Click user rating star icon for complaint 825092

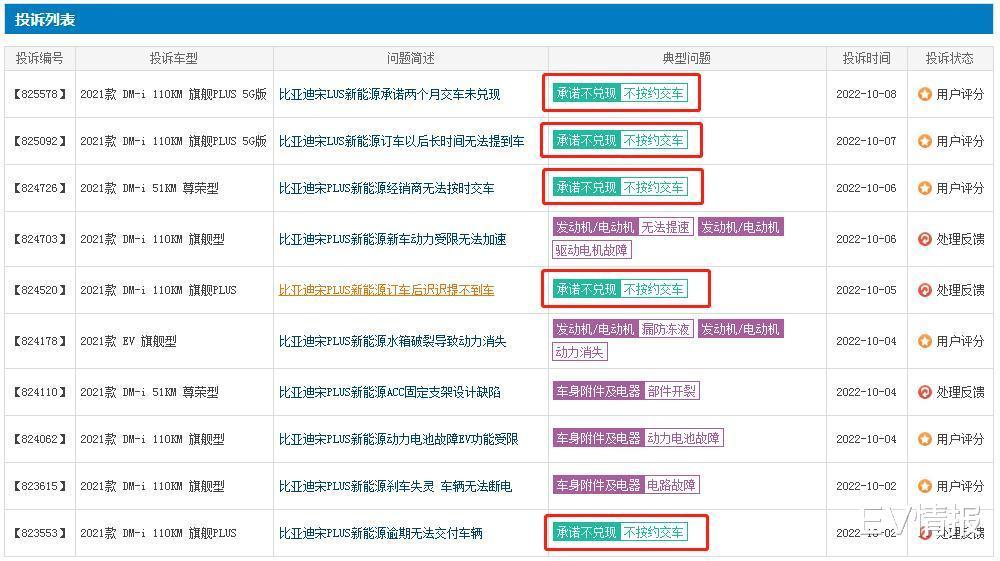click(924, 141)
